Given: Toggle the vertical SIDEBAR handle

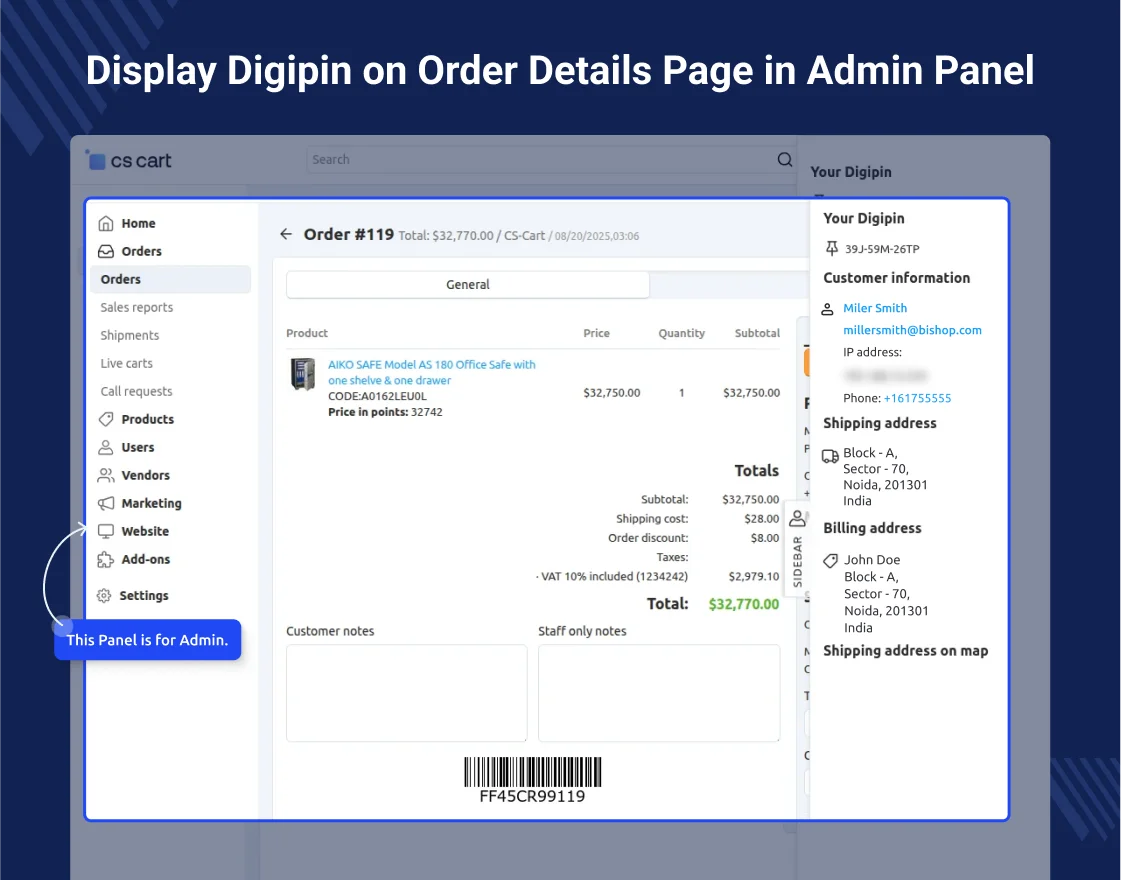Looking at the screenshot, I should tap(797, 548).
